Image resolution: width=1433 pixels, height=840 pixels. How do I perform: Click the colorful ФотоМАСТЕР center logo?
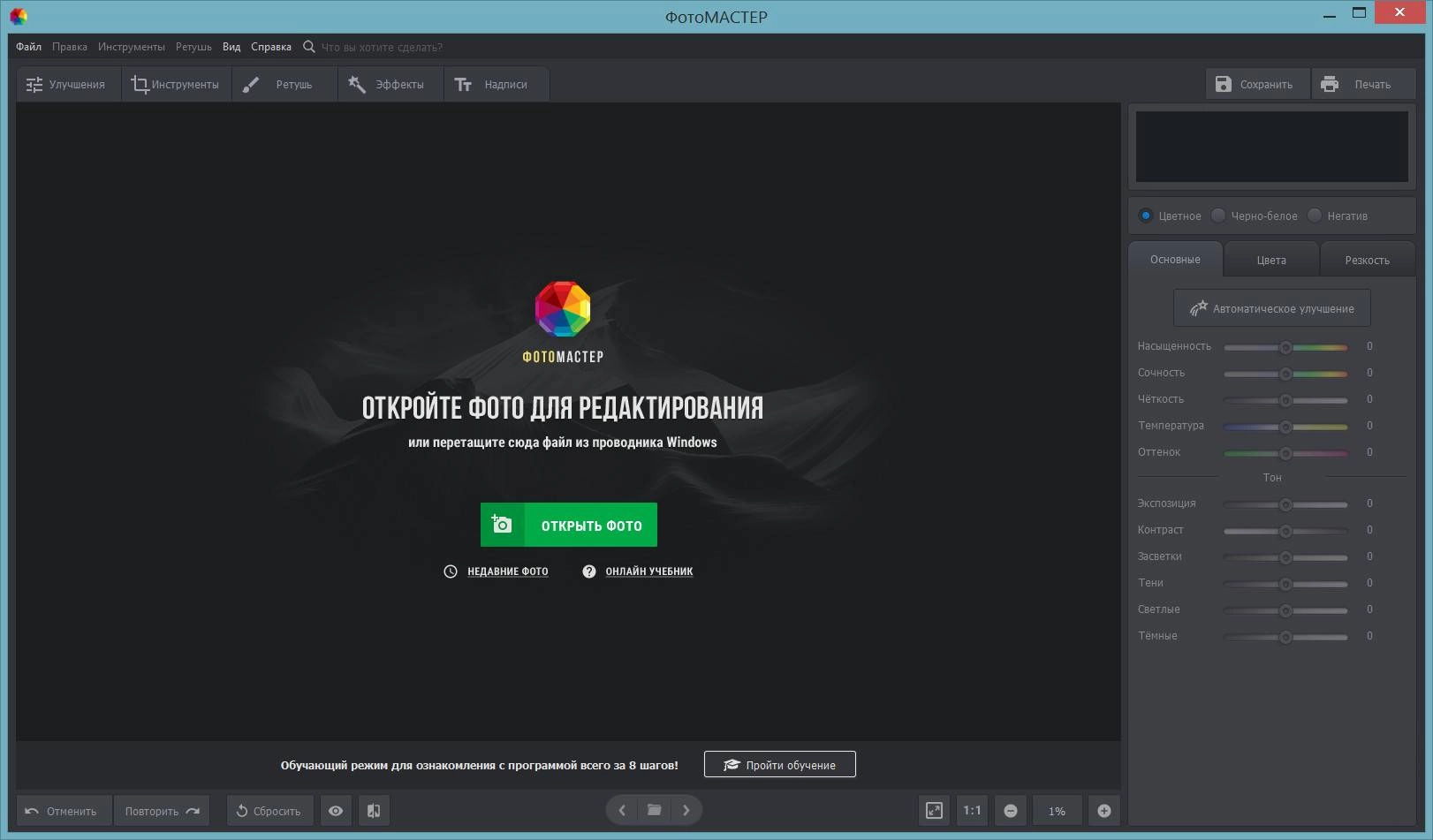[x=563, y=308]
